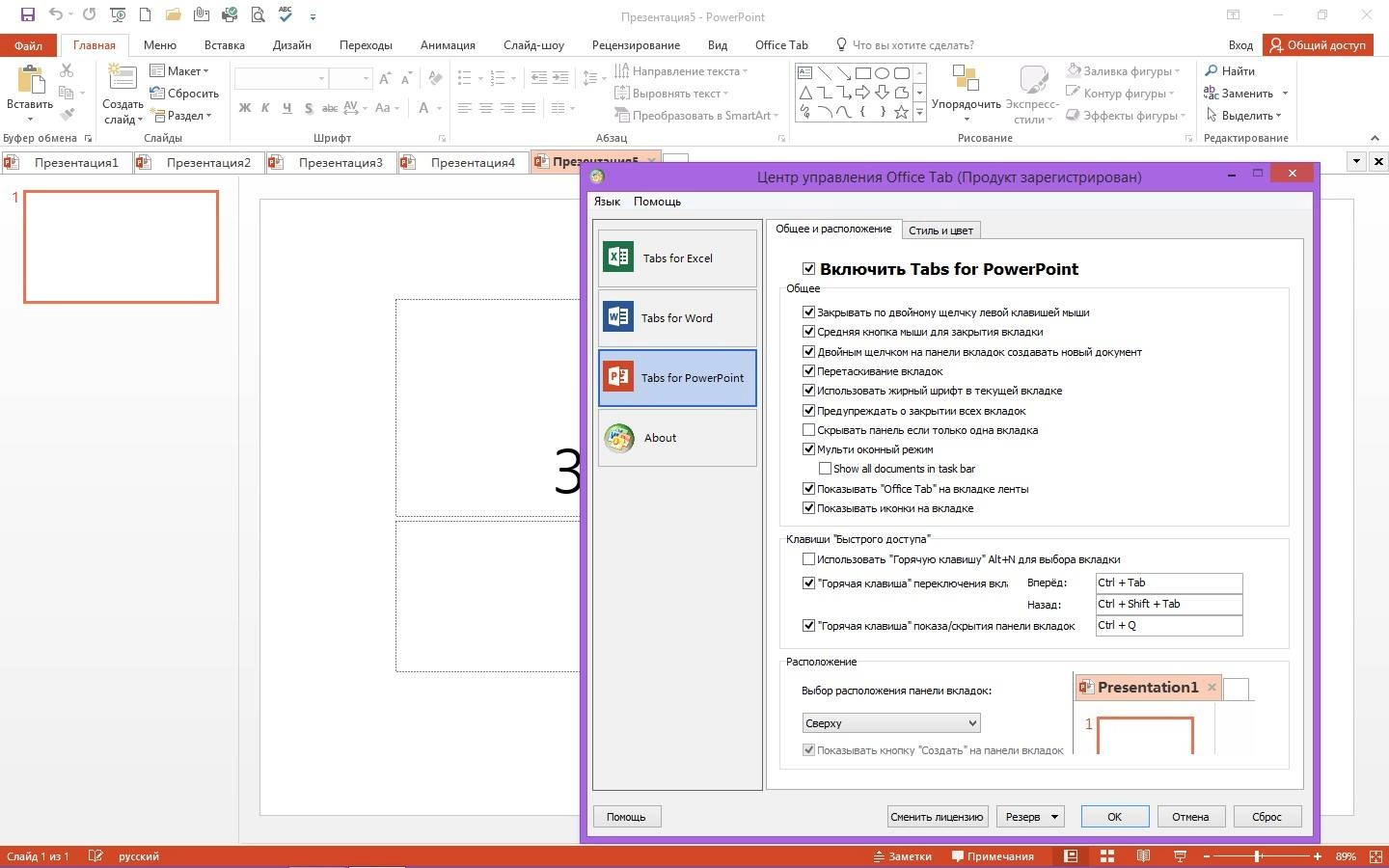1389x868 pixels.
Task: Toggle Показывать иконки на вкладке
Action: click(809, 508)
